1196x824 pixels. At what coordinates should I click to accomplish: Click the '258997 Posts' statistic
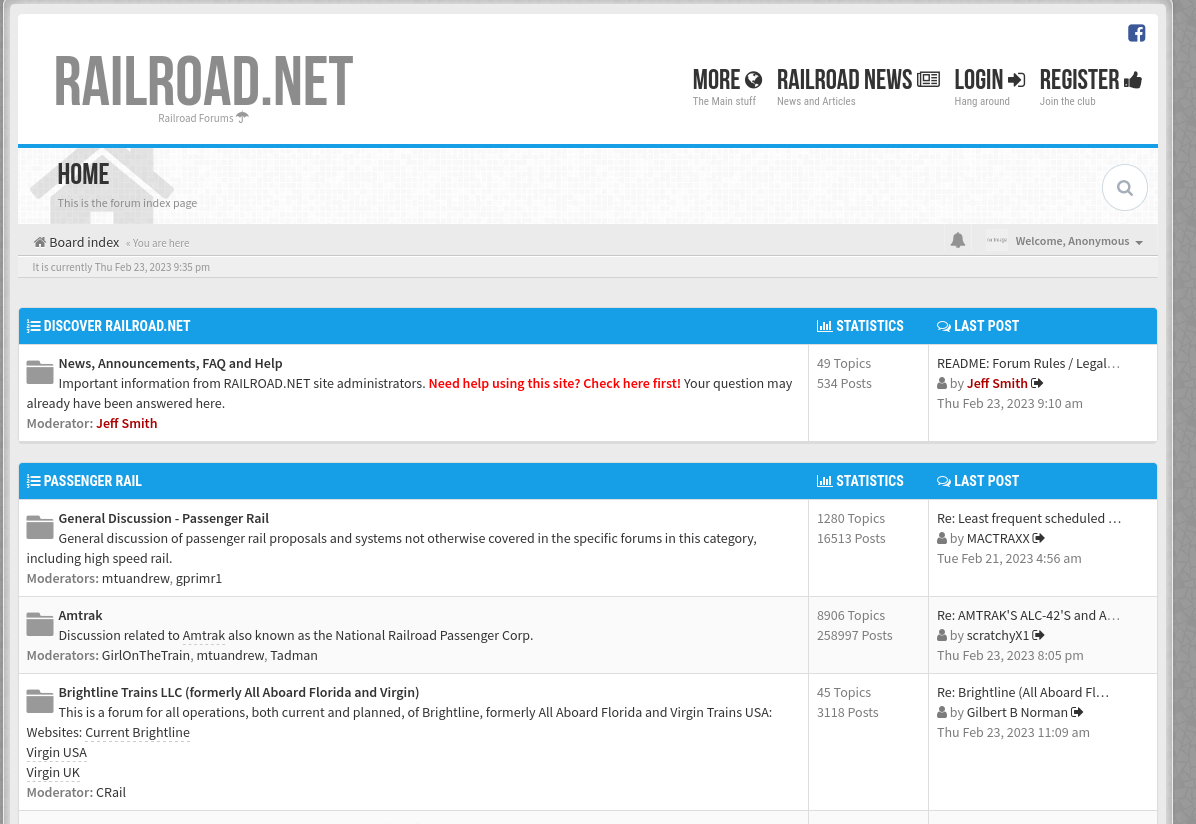click(854, 635)
